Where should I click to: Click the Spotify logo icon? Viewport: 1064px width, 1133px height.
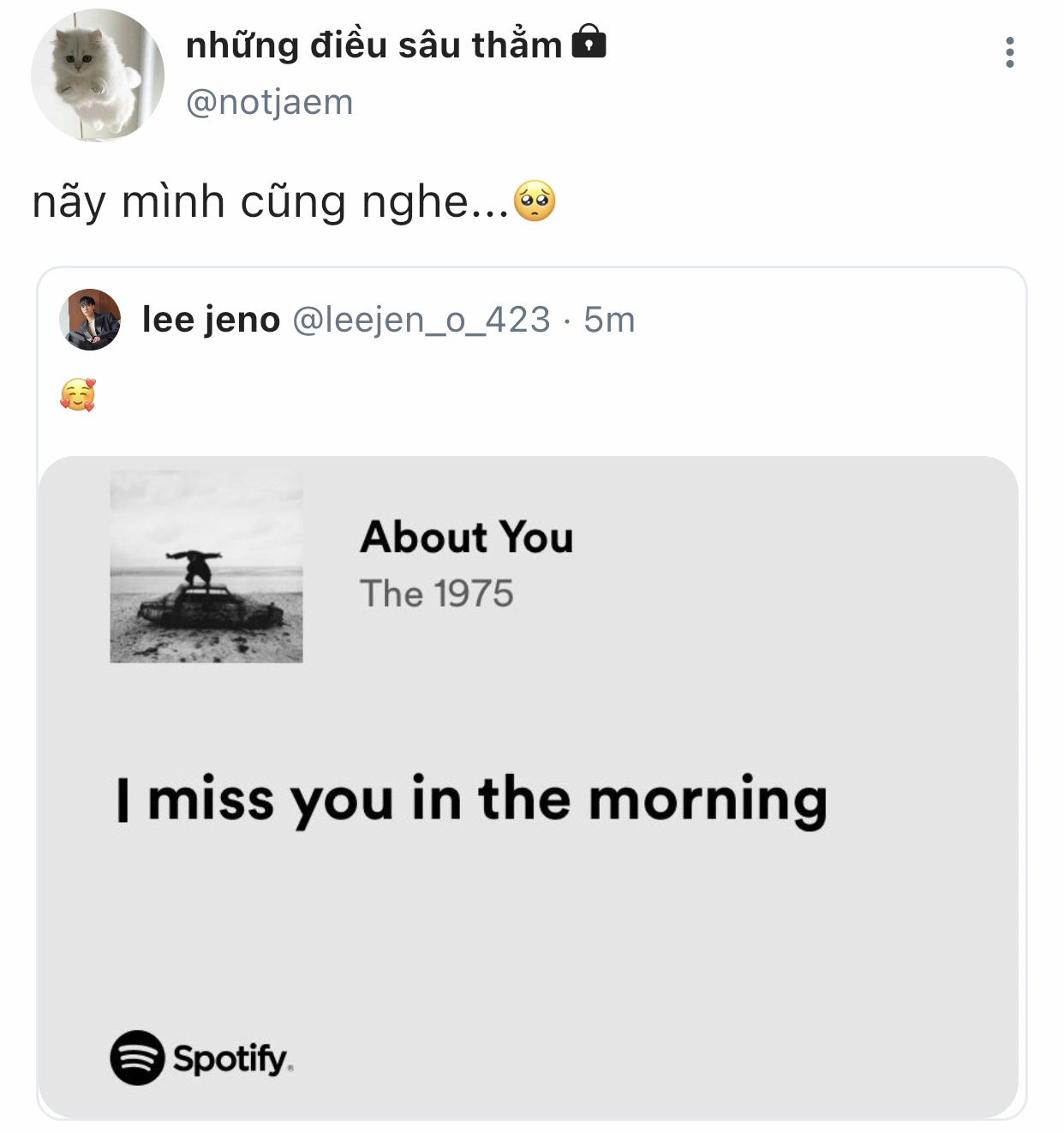coord(137,1058)
